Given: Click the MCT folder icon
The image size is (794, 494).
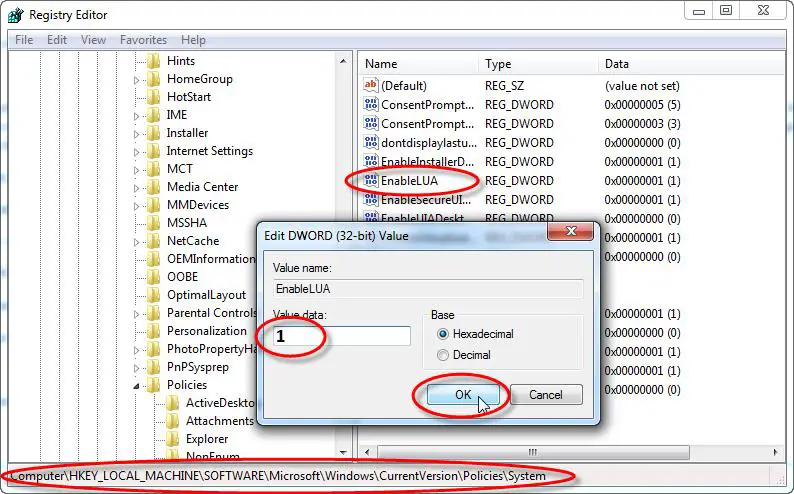Looking at the screenshot, I should [x=153, y=169].
